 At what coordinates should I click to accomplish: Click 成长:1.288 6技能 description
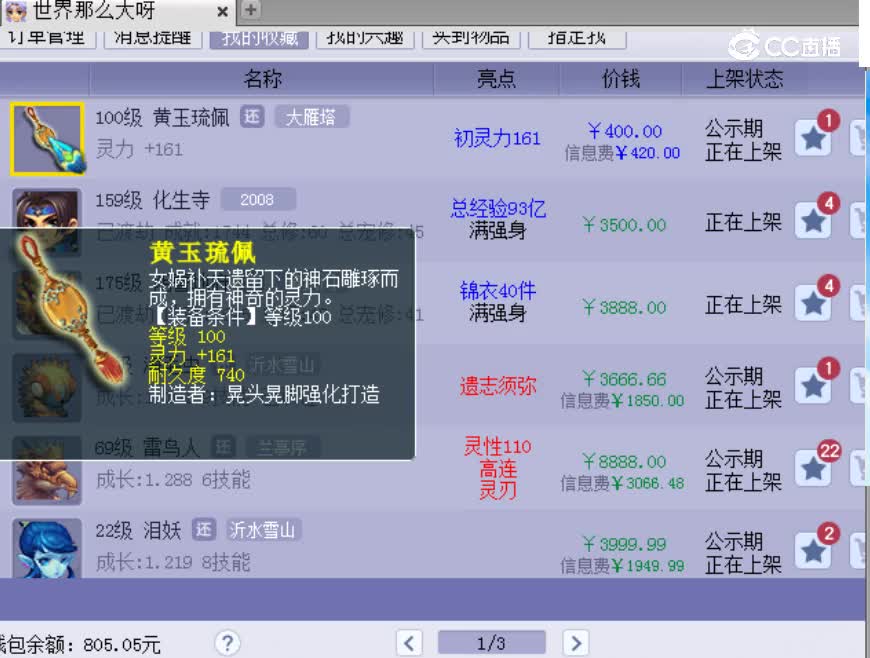pyautogui.click(x=173, y=479)
